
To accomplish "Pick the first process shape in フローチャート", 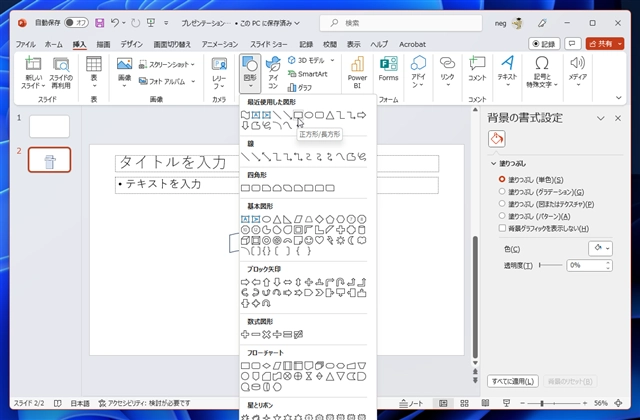I will (245, 366).
